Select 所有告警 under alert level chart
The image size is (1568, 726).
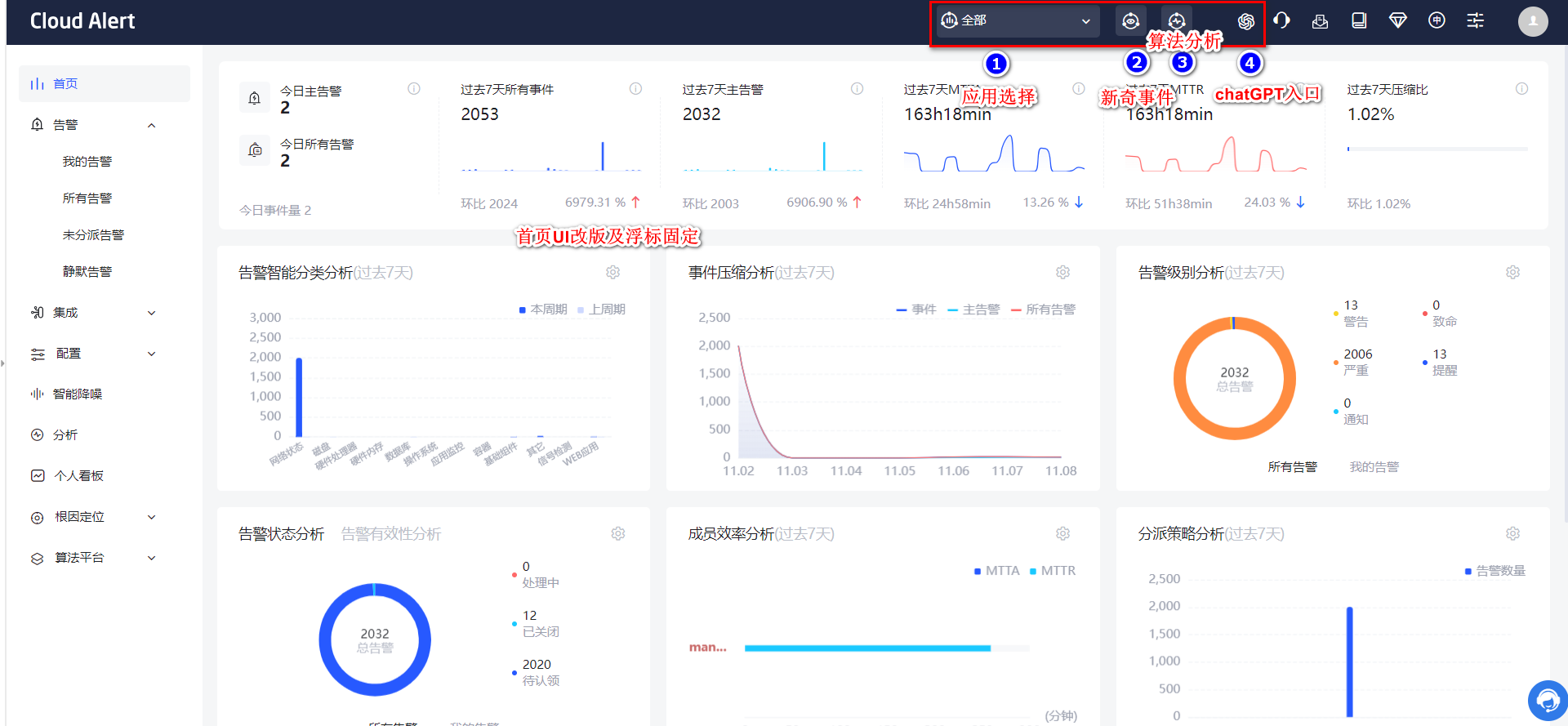tap(1292, 467)
